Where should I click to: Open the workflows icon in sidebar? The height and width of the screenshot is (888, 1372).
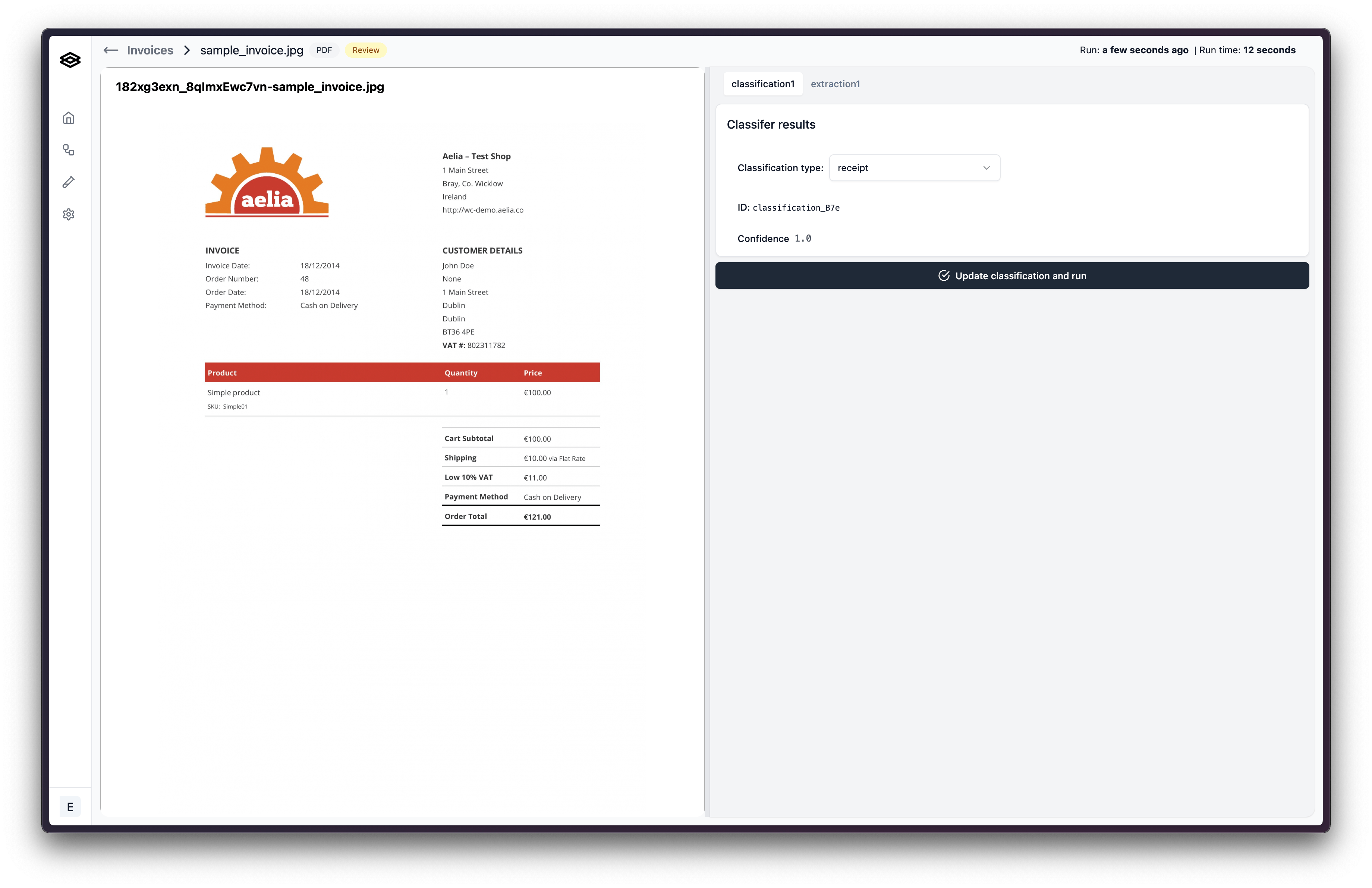(x=69, y=150)
